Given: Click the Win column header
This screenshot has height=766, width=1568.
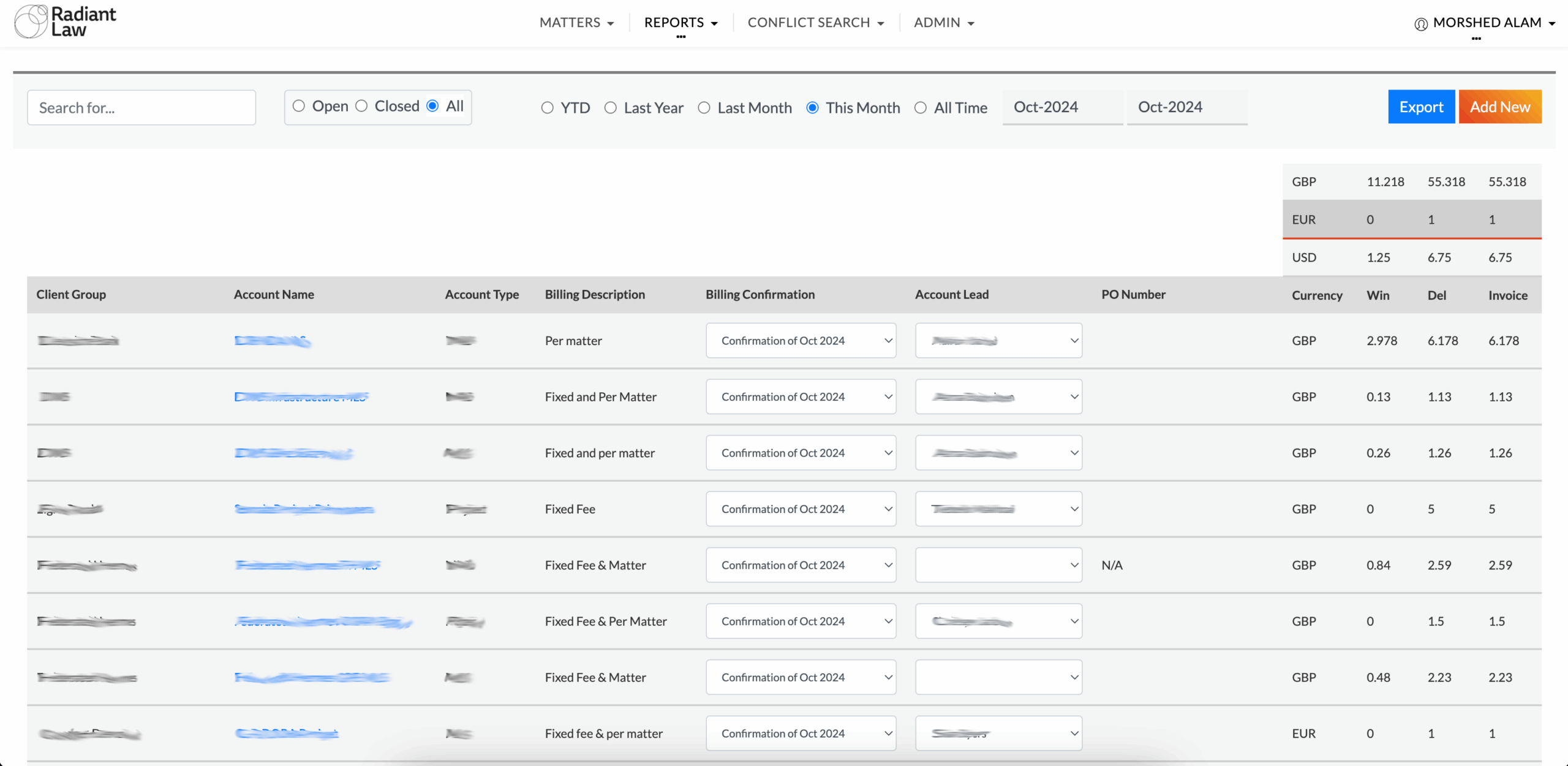Looking at the screenshot, I should pyautogui.click(x=1378, y=295).
